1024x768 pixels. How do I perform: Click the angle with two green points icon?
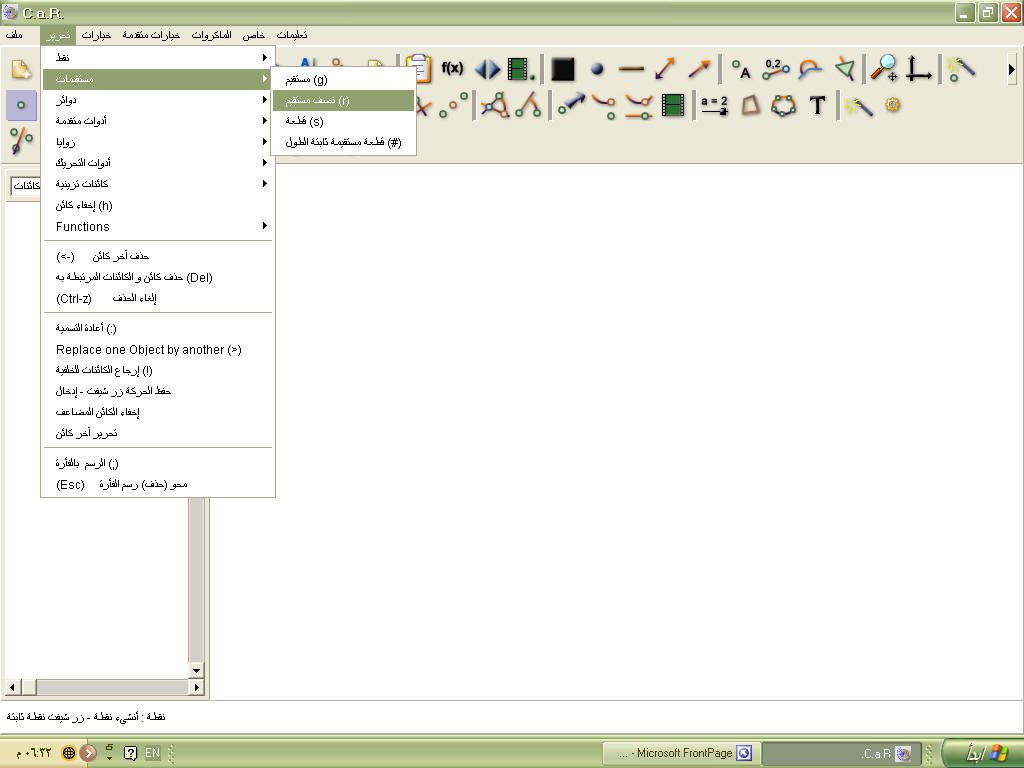click(528, 105)
